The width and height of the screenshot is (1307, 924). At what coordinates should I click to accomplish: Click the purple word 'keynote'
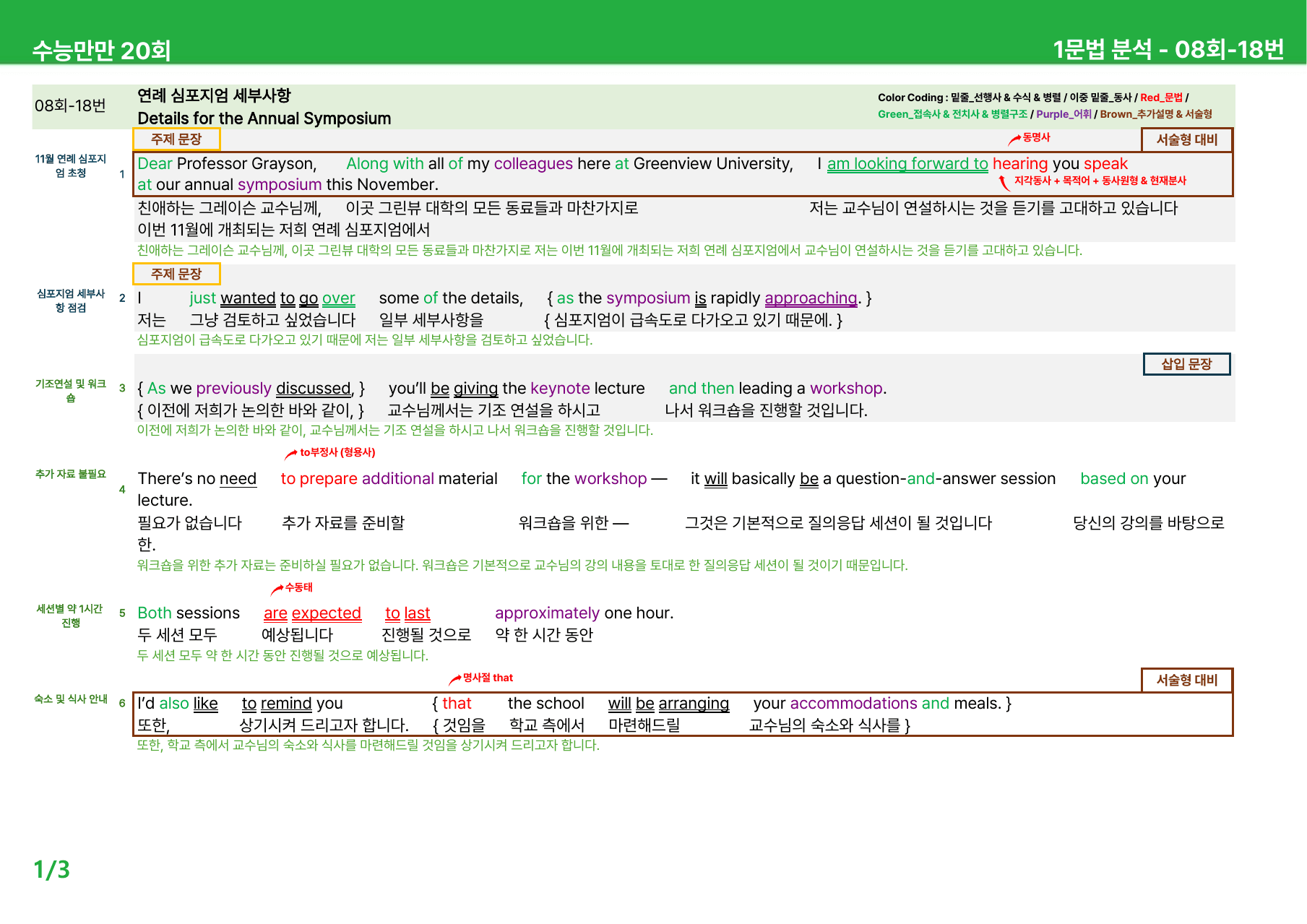tap(560, 389)
